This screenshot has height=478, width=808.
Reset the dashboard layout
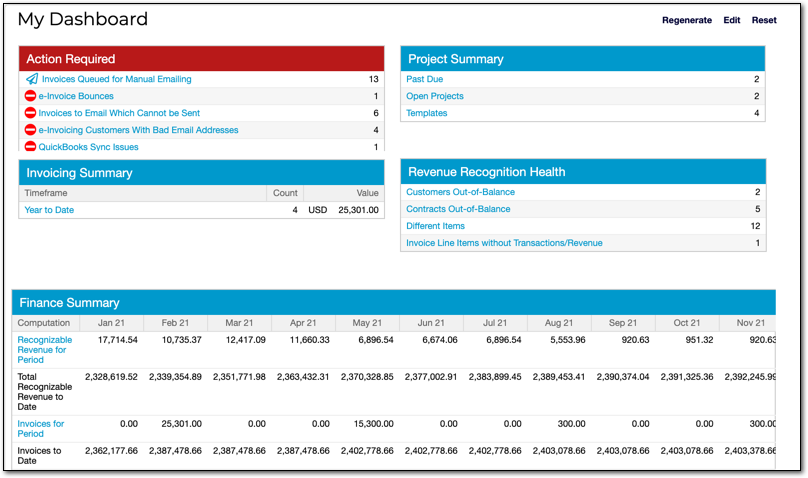tap(764, 20)
